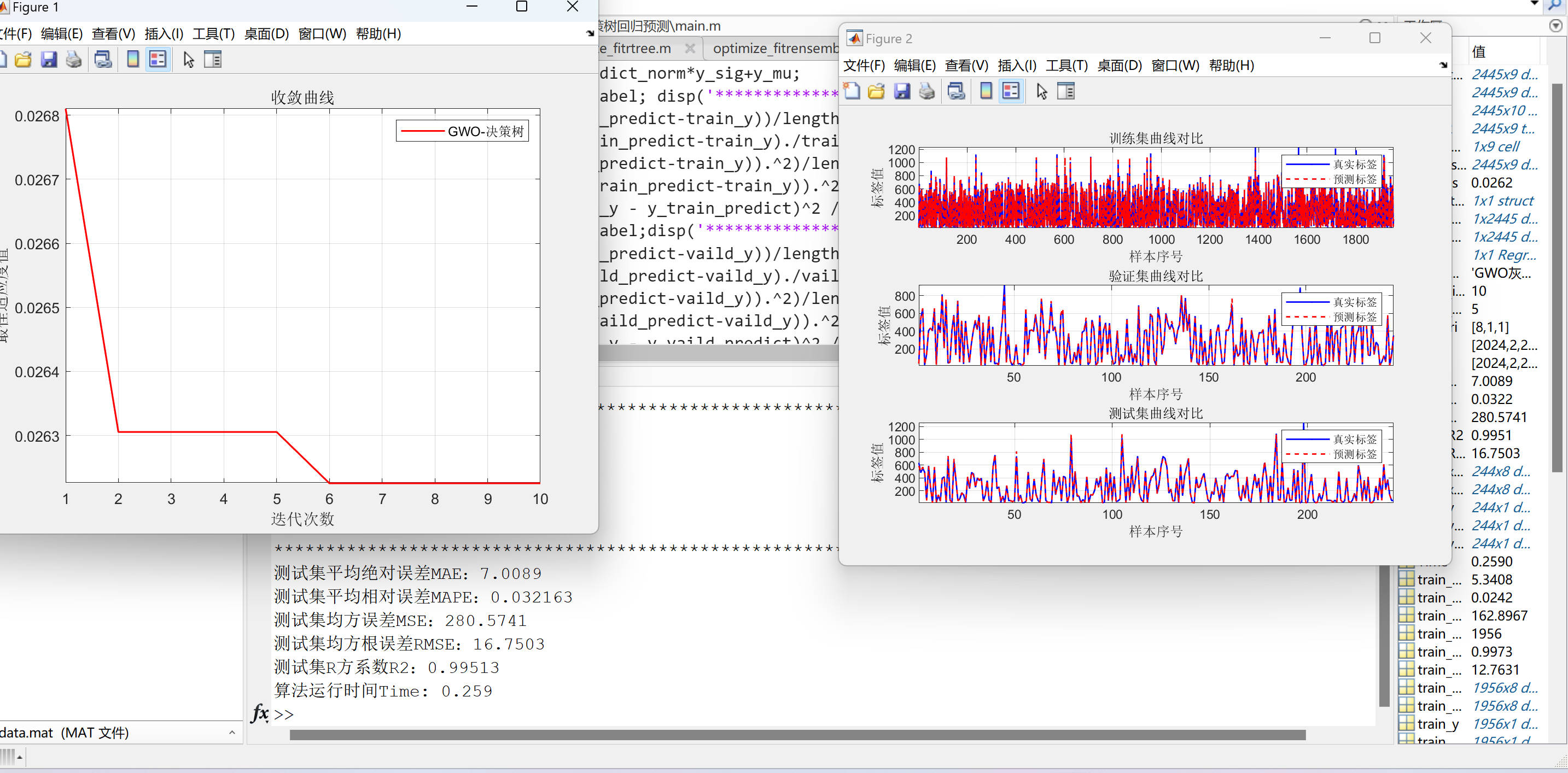Dock Figure 1 using the menu bar arrow
Viewport: 1568px width, 773px height.
pyautogui.click(x=590, y=33)
